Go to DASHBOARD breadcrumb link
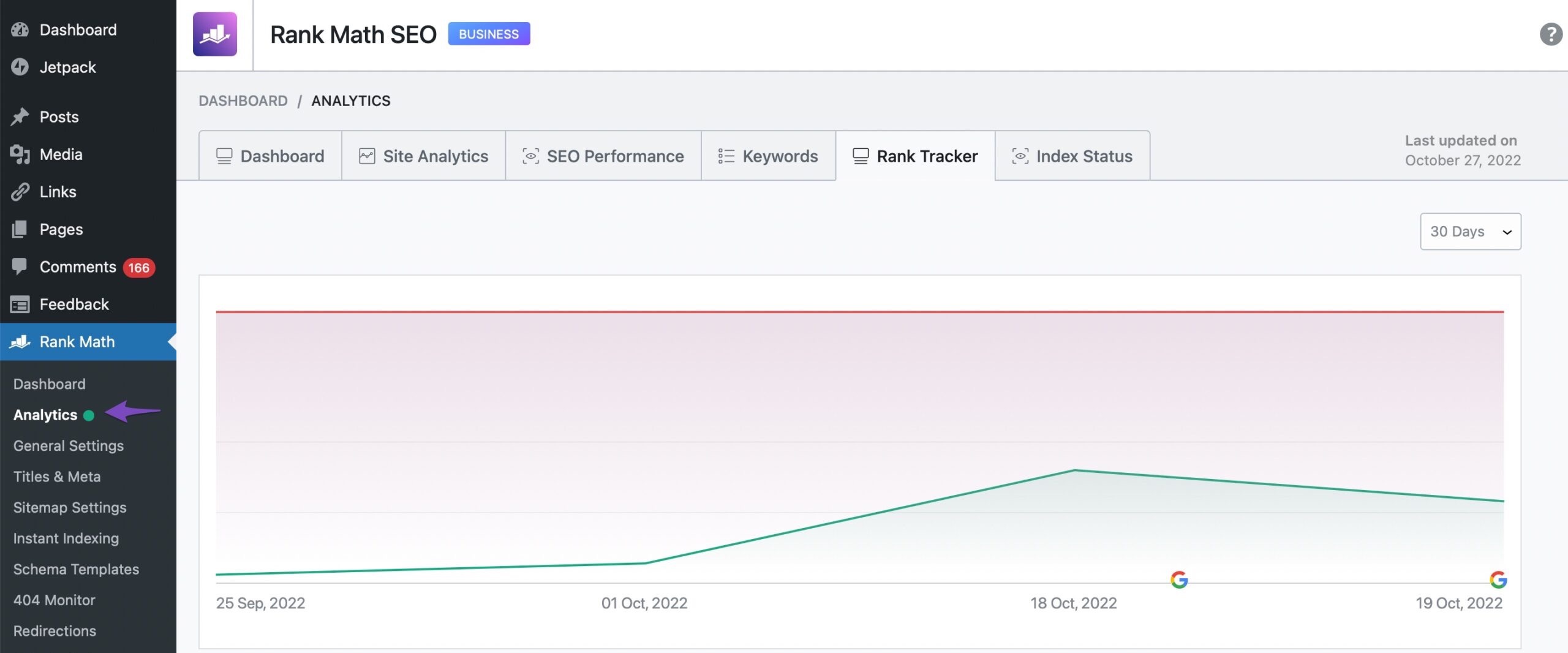The image size is (1568, 653). pyautogui.click(x=243, y=100)
